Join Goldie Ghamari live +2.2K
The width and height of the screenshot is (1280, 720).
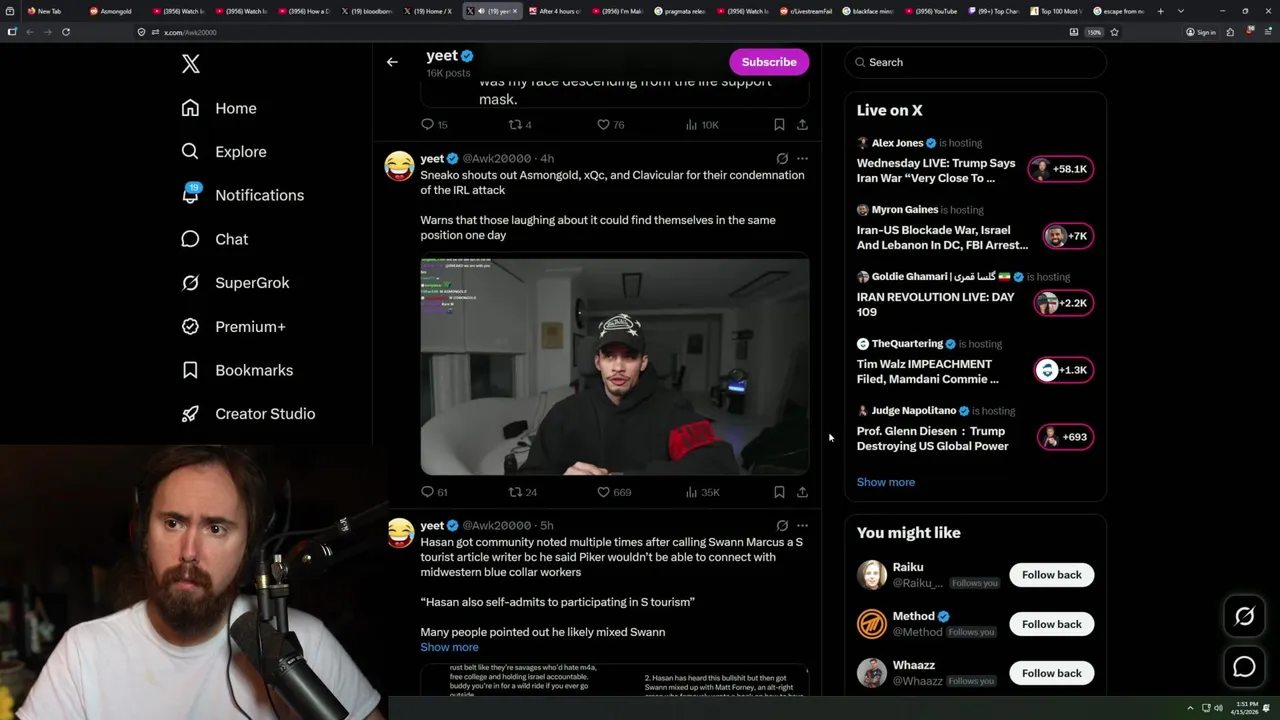tap(1063, 303)
